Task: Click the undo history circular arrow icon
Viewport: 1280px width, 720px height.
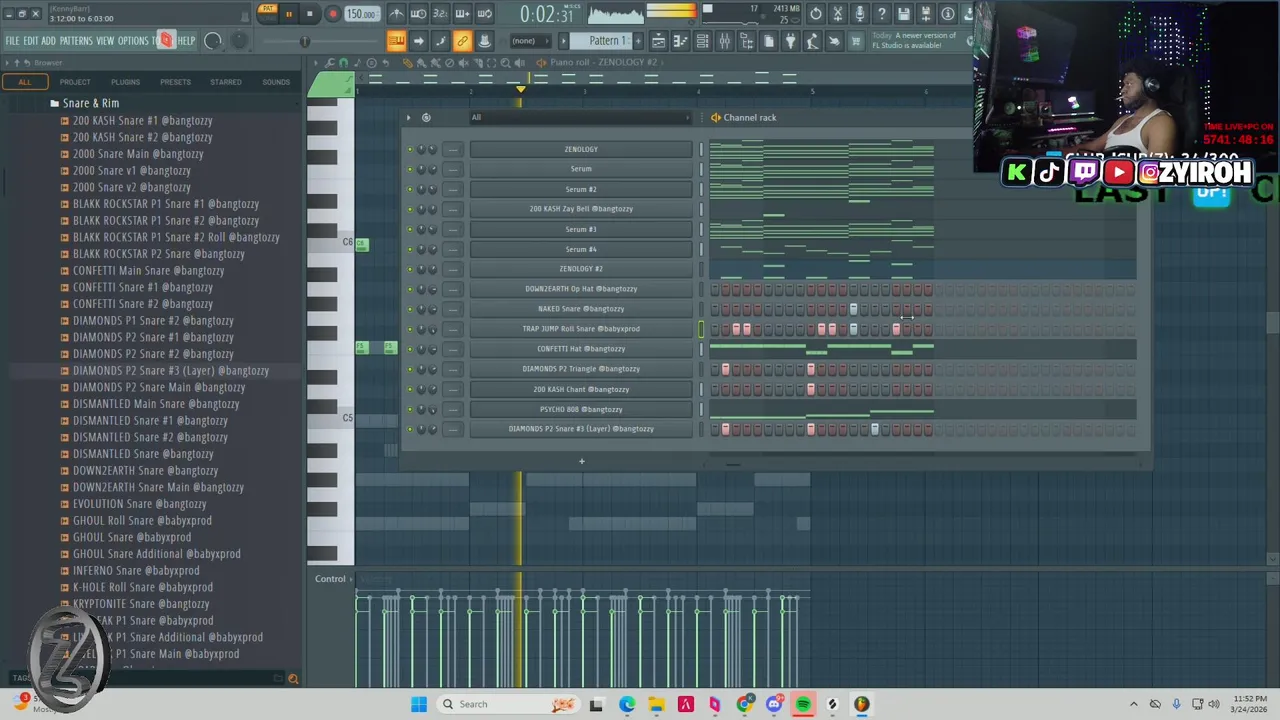Action: (x=816, y=14)
